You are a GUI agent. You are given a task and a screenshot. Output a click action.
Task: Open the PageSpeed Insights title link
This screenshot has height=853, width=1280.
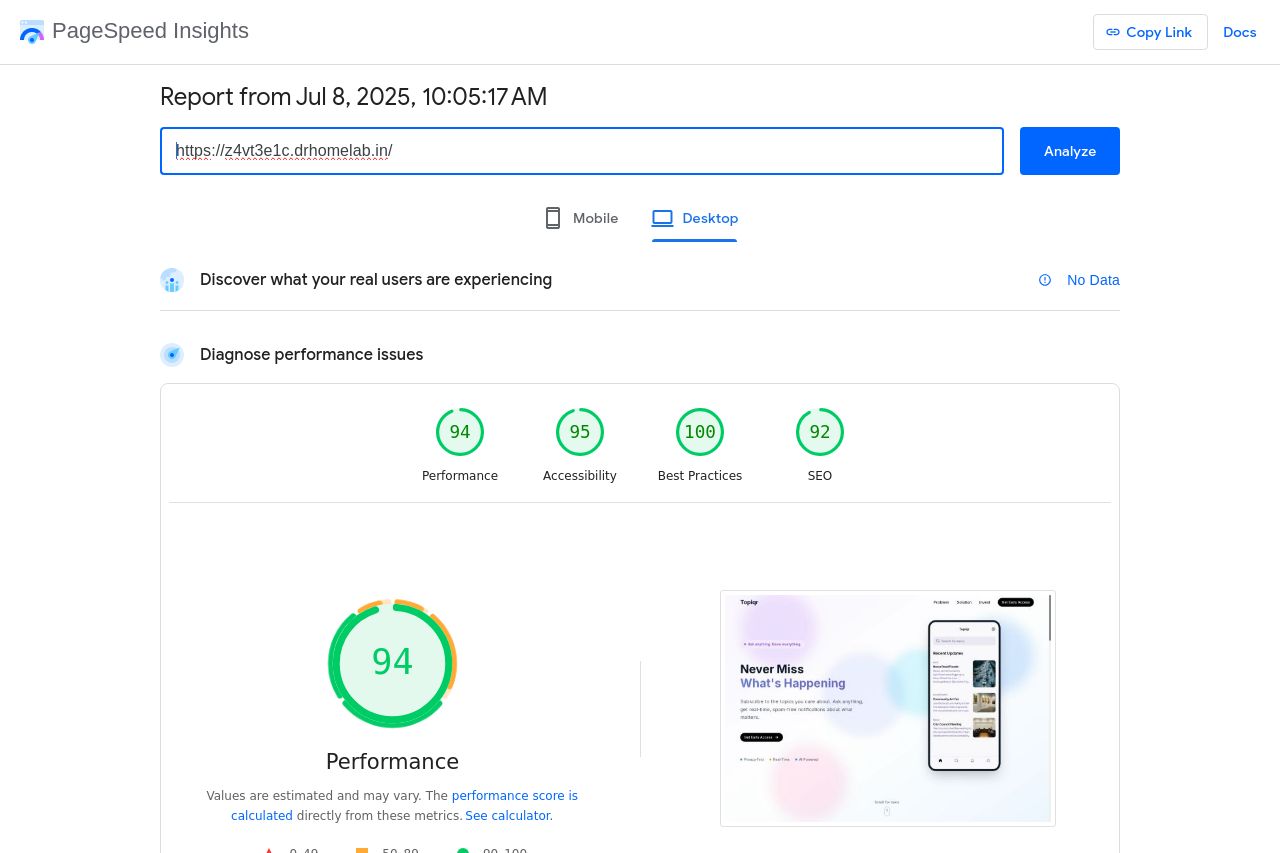[150, 31]
